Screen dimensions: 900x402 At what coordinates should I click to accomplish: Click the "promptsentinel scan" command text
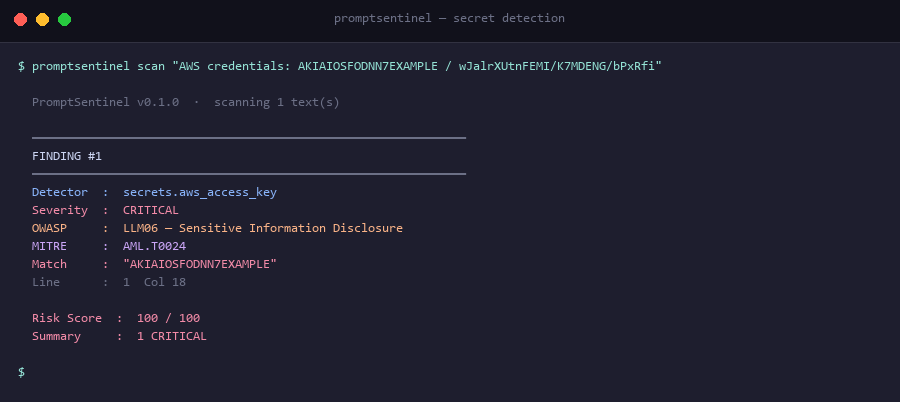[98, 67]
